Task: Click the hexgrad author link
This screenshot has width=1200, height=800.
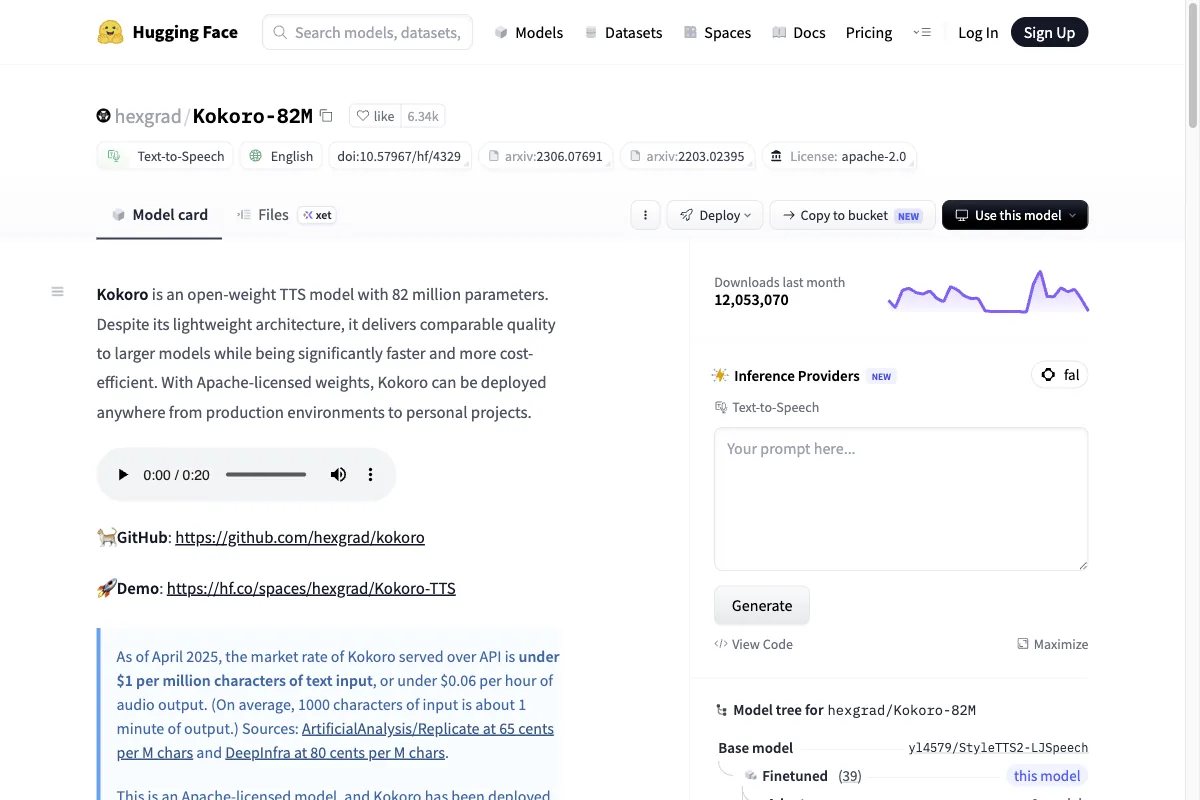Action: (147, 116)
